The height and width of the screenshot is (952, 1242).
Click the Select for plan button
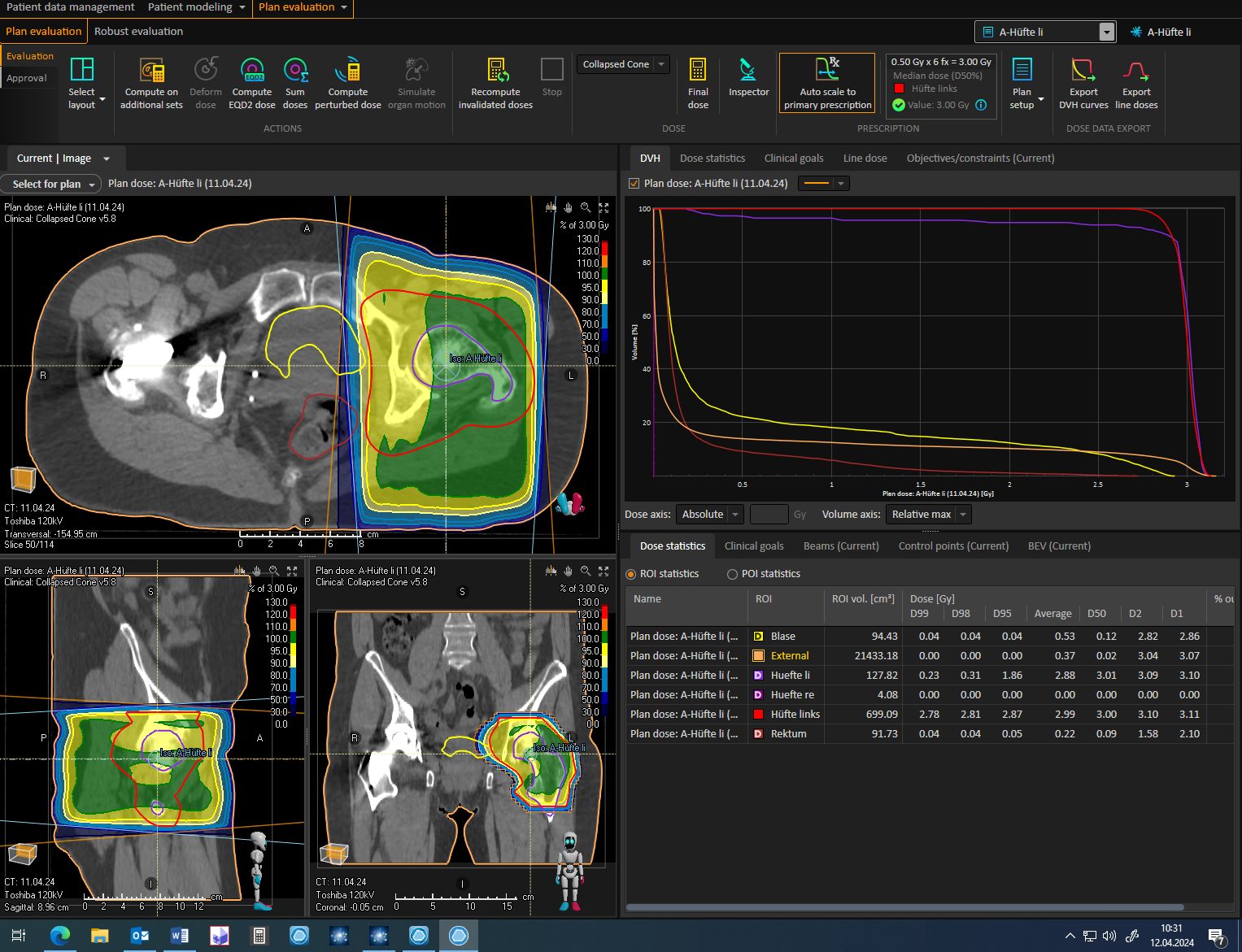50,184
